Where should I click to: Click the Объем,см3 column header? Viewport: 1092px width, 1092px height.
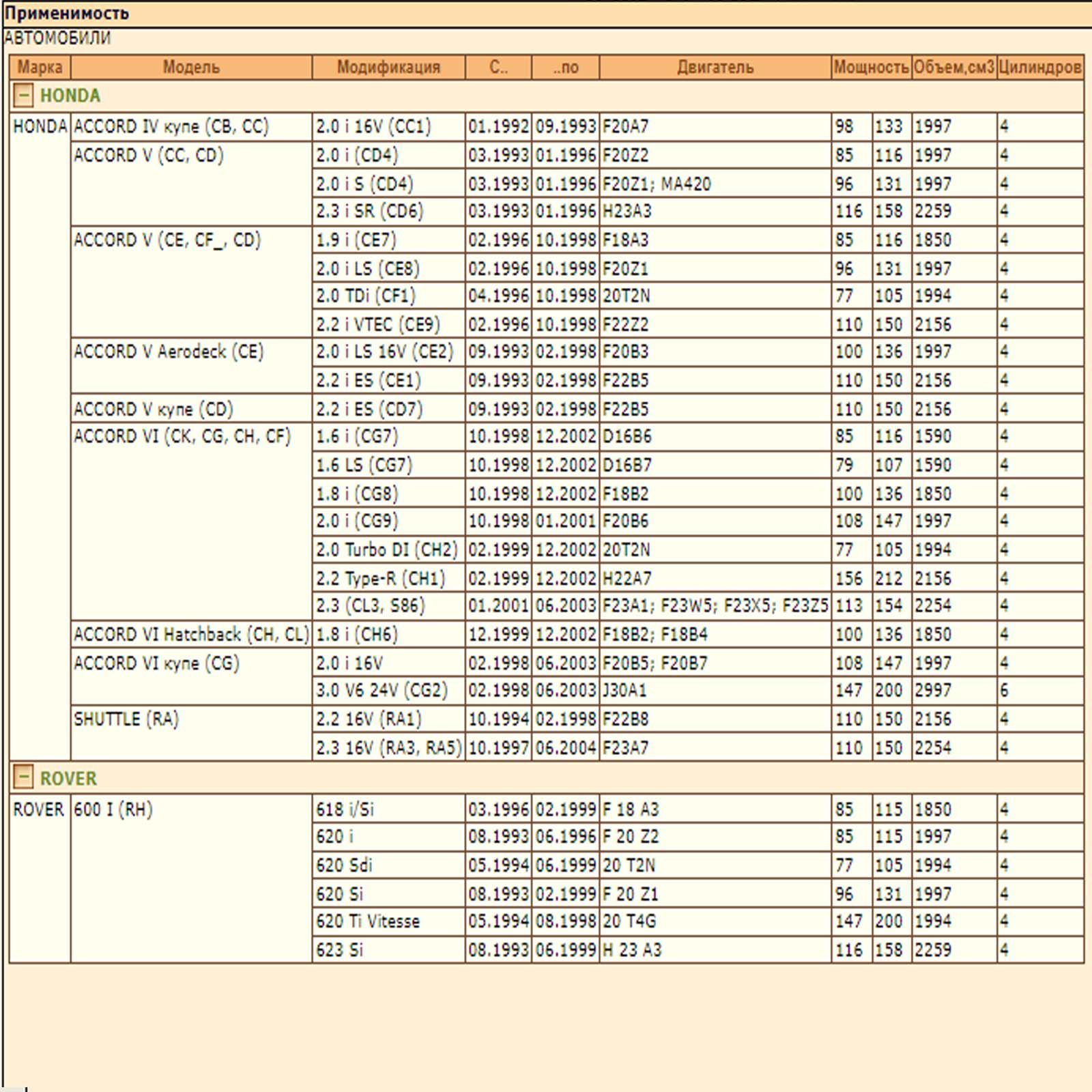click(x=953, y=67)
